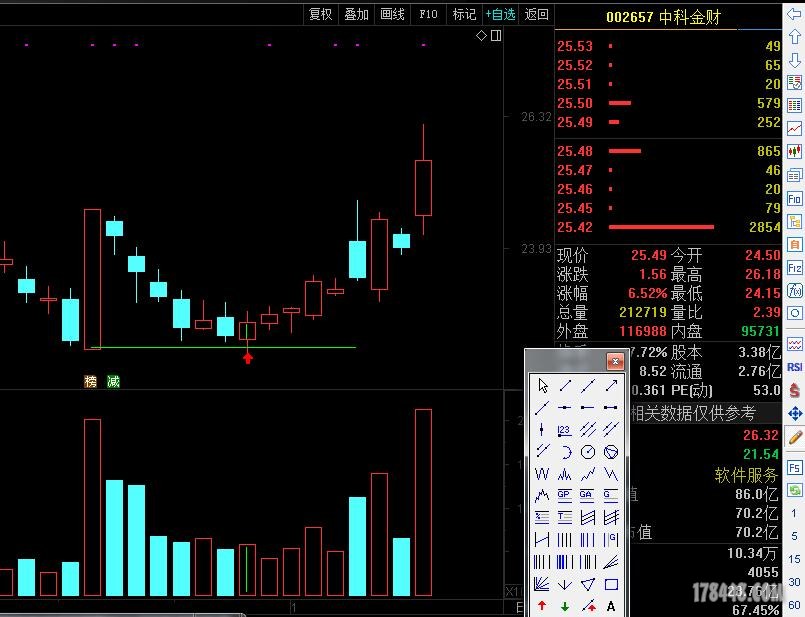Image resolution: width=805 pixels, height=617 pixels.
Task: Click the up arrow icon in right sidebar
Action: click(794, 36)
